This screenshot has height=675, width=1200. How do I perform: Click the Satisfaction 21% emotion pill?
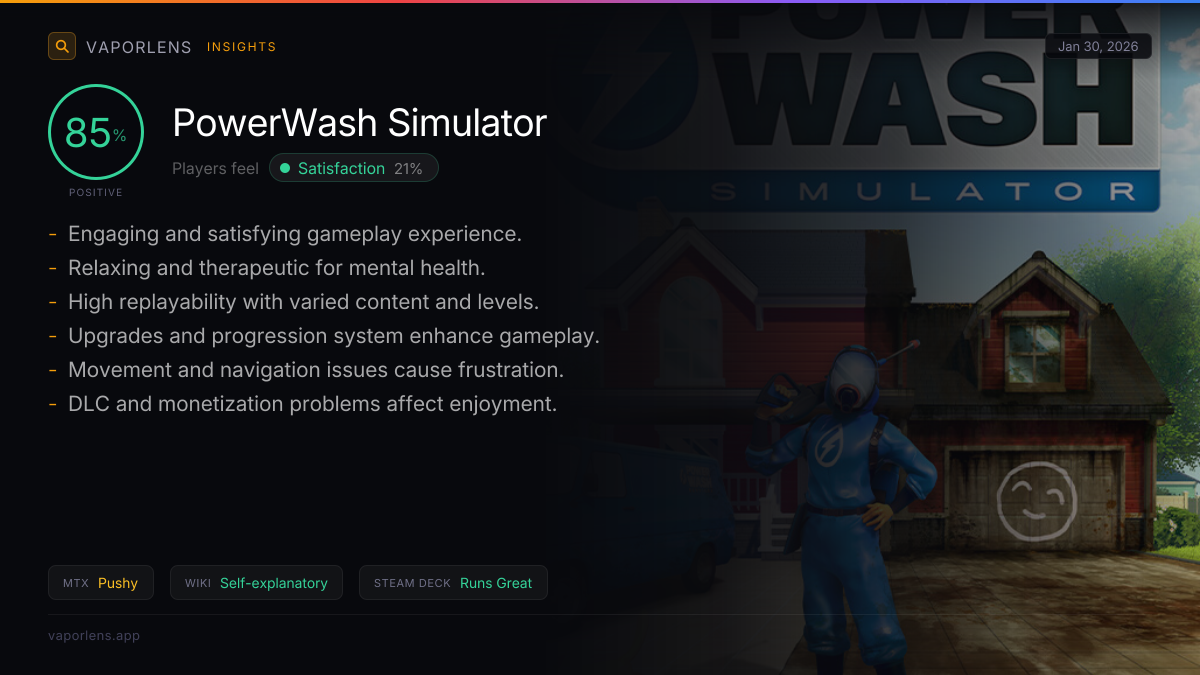[354, 168]
